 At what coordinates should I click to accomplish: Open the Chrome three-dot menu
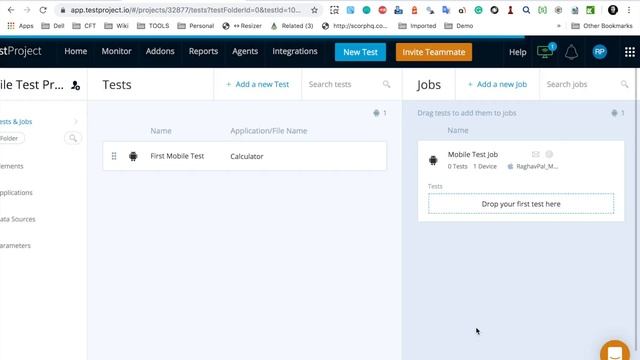(629, 10)
